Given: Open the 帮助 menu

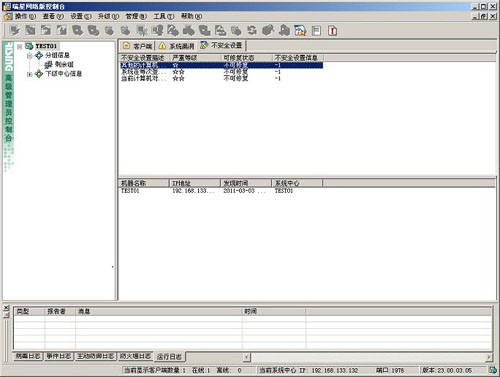Looking at the screenshot, I should click(191, 16).
